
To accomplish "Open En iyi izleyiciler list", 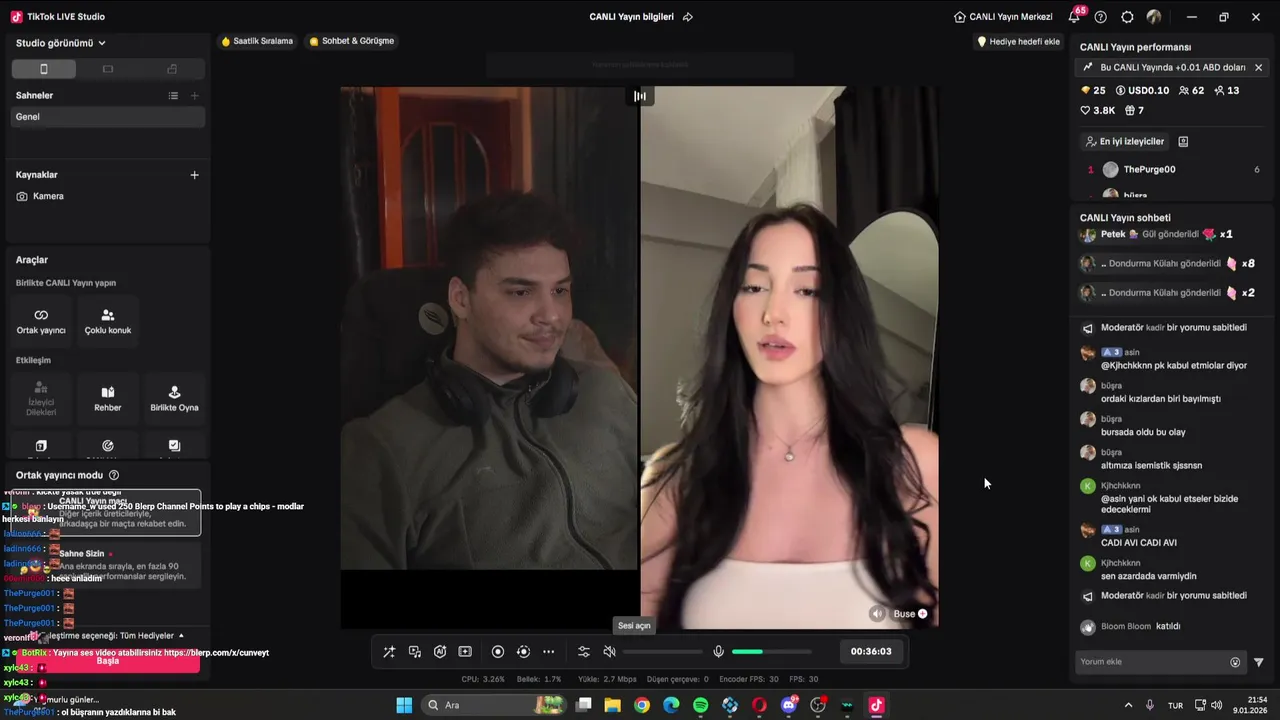I will coord(1124,142).
